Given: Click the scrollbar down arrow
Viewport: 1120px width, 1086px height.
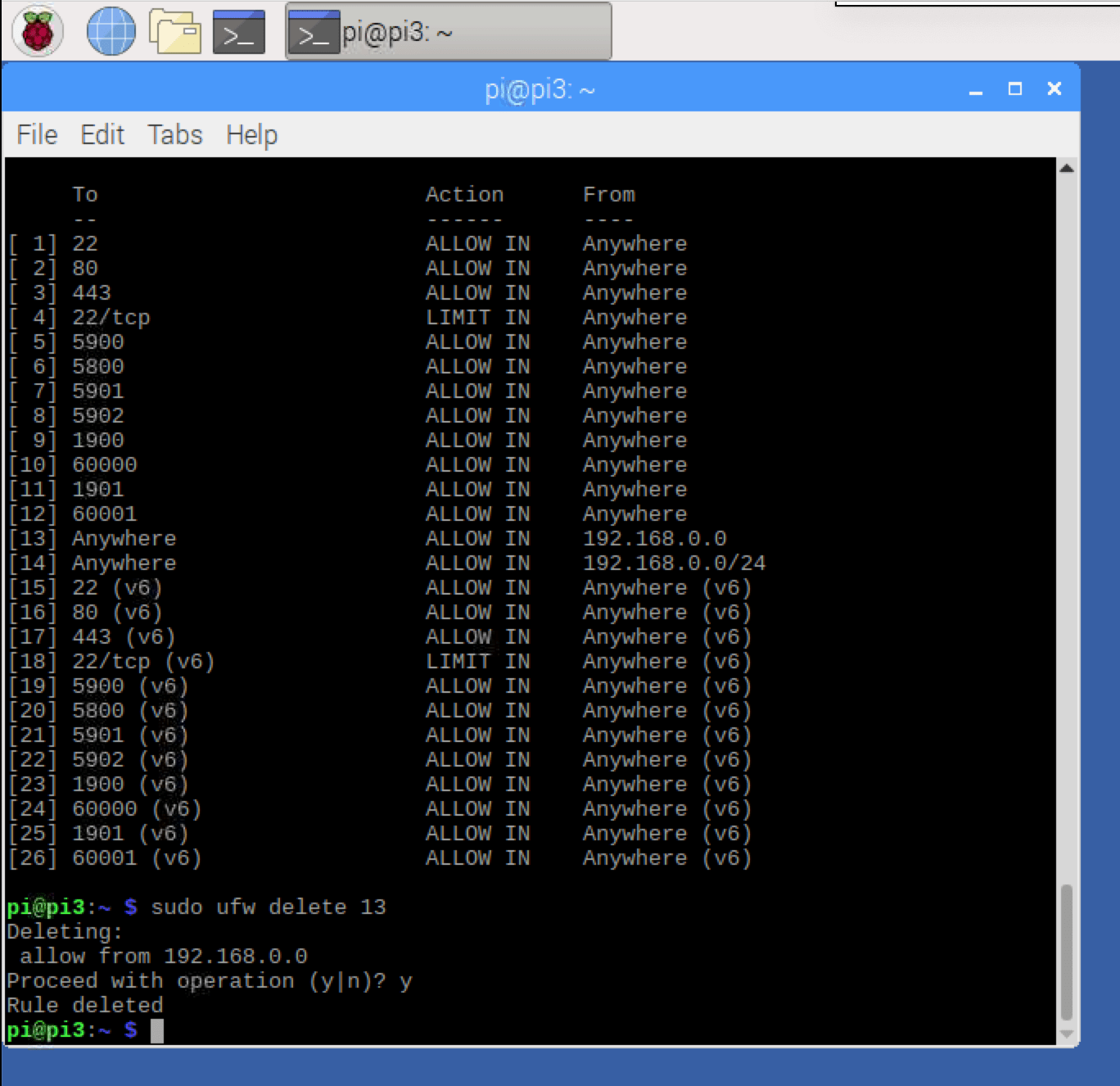Looking at the screenshot, I should tap(1066, 1034).
